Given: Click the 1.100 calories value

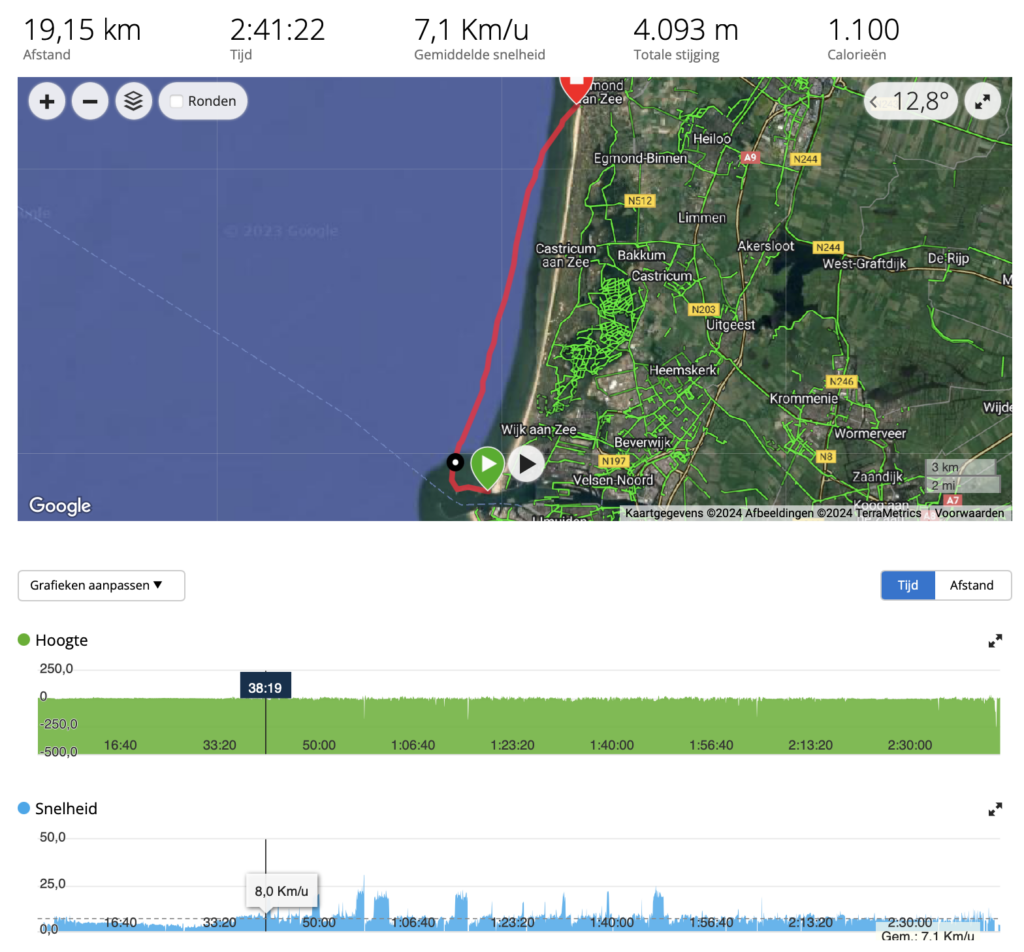Looking at the screenshot, I should 863,30.
